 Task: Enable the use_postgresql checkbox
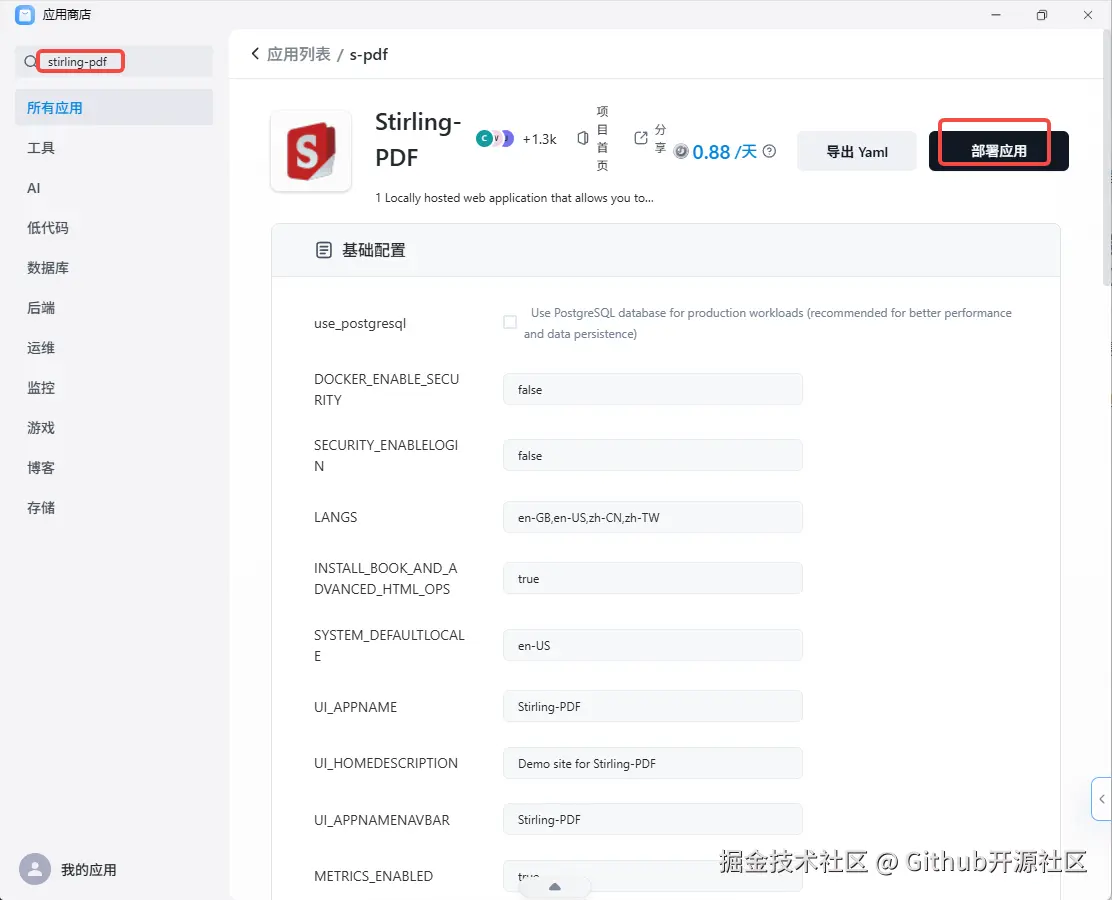(x=510, y=322)
